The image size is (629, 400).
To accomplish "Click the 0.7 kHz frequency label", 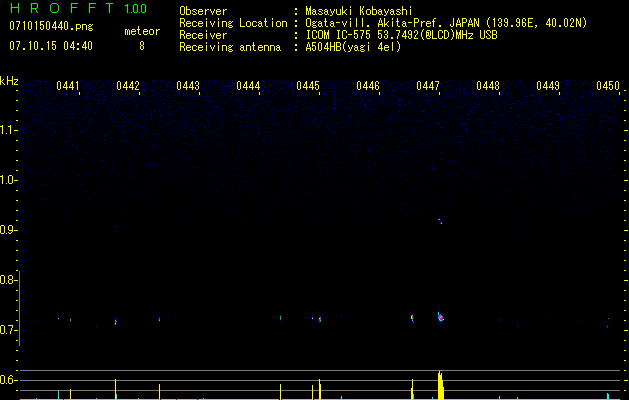I will click(x=8, y=330).
